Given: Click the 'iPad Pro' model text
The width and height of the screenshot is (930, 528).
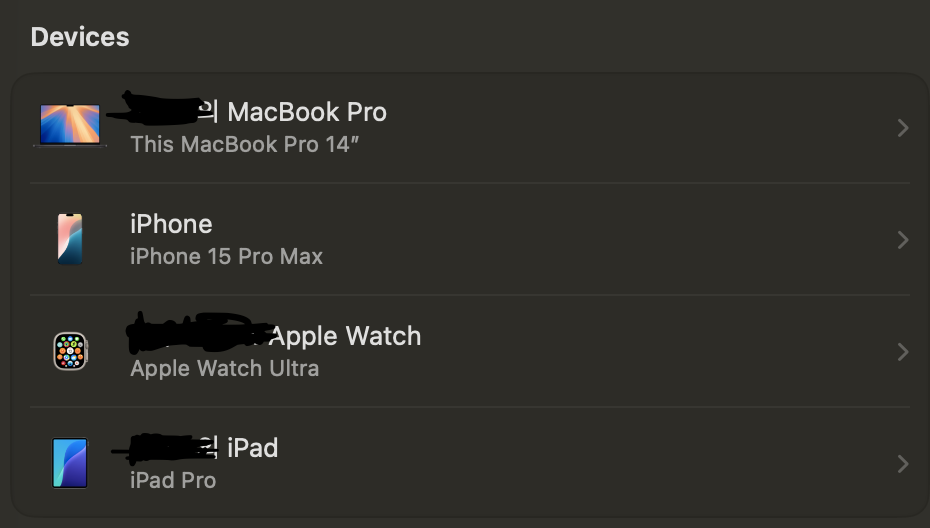Looking at the screenshot, I should click(x=173, y=481).
